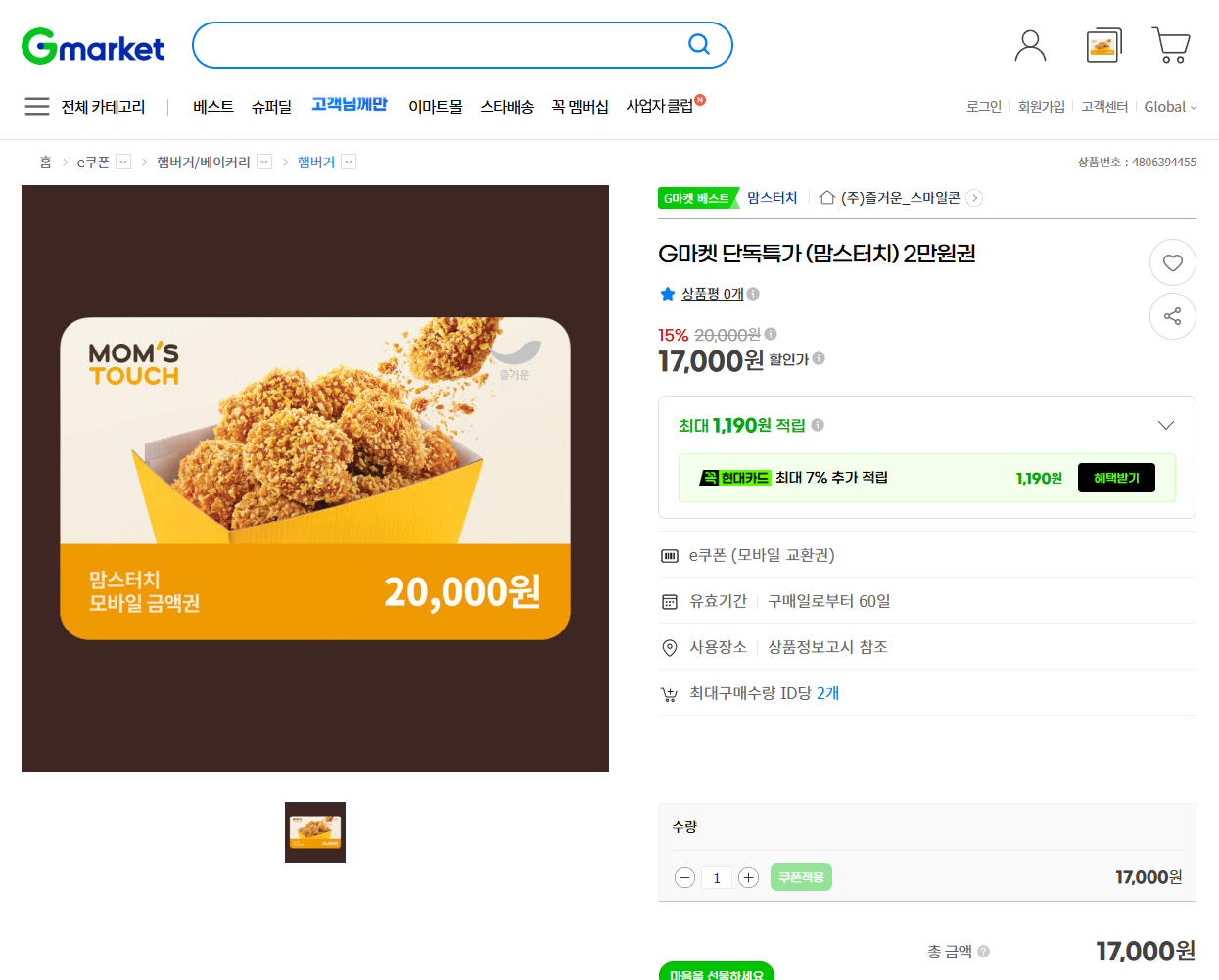Expand the 햄버거 breadcrumb dropdown
The width and height of the screenshot is (1219, 980).
(x=349, y=162)
